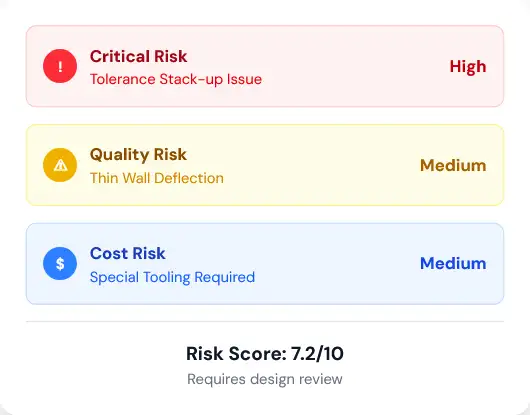Click the Requires design review note
The image size is (530, 415).
pyautogui.click(x=265, y=379)
